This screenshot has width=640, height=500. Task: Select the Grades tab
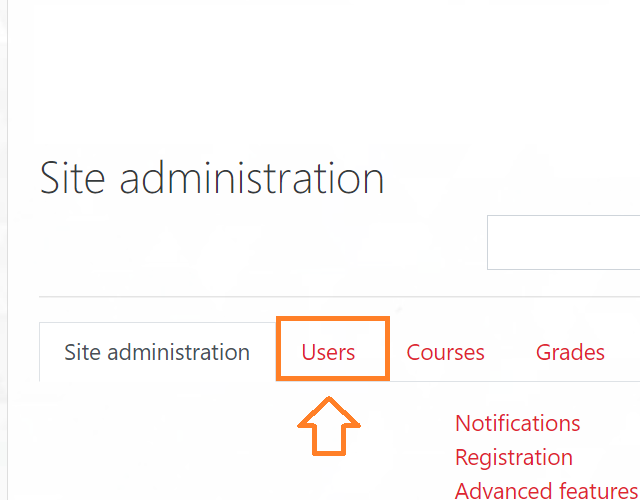570,353
